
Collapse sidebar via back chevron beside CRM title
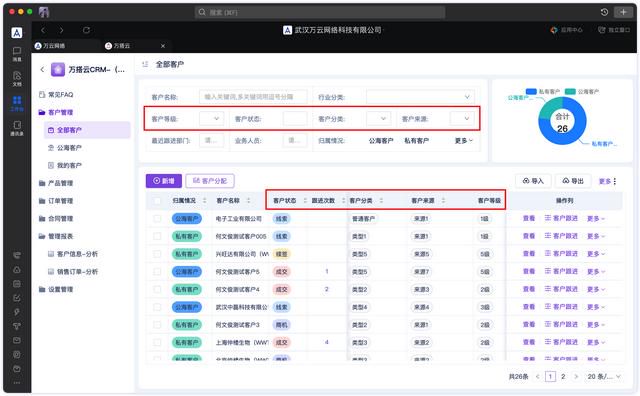42,70
